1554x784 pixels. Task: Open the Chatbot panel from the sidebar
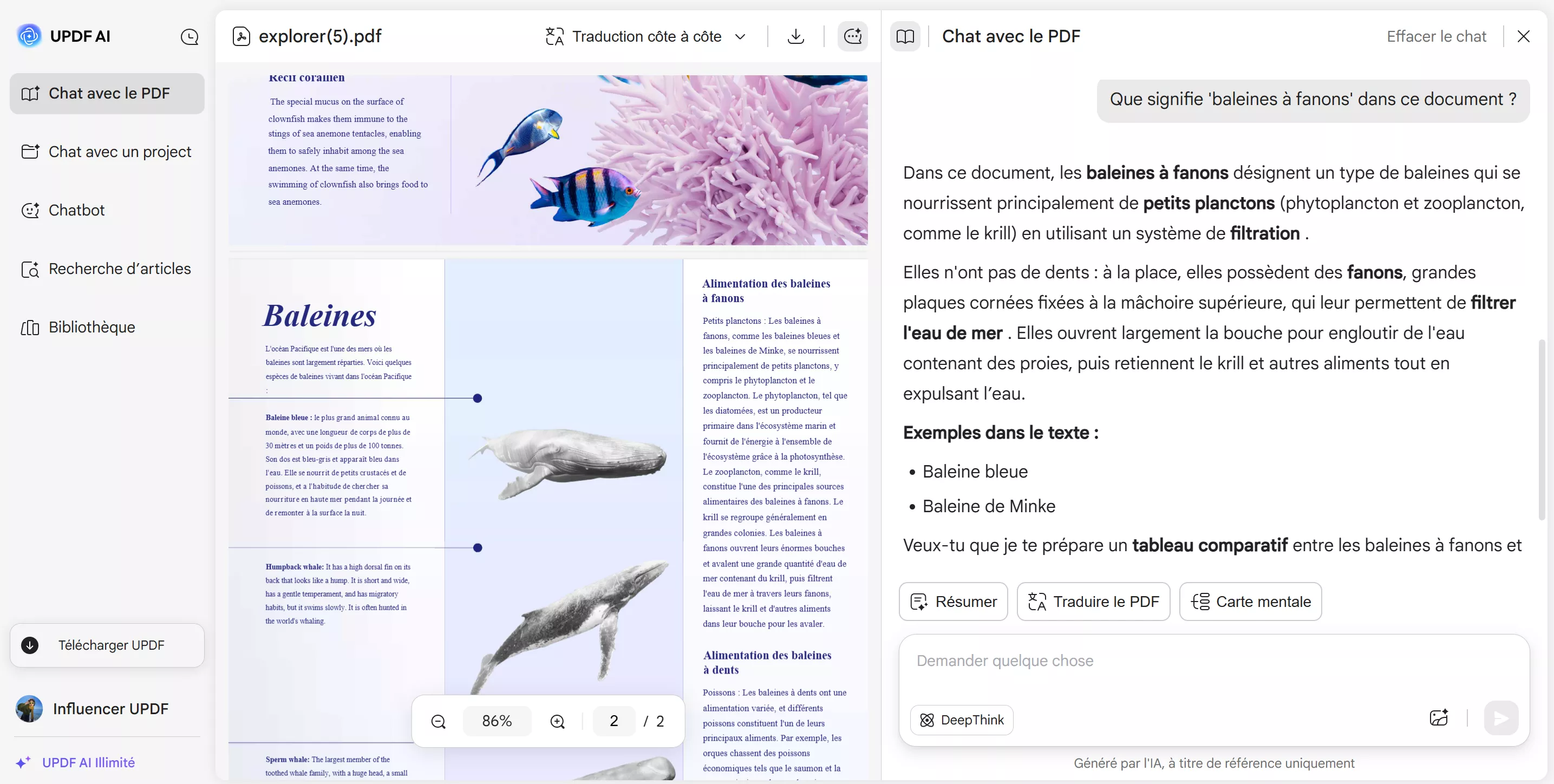[76, 210]
